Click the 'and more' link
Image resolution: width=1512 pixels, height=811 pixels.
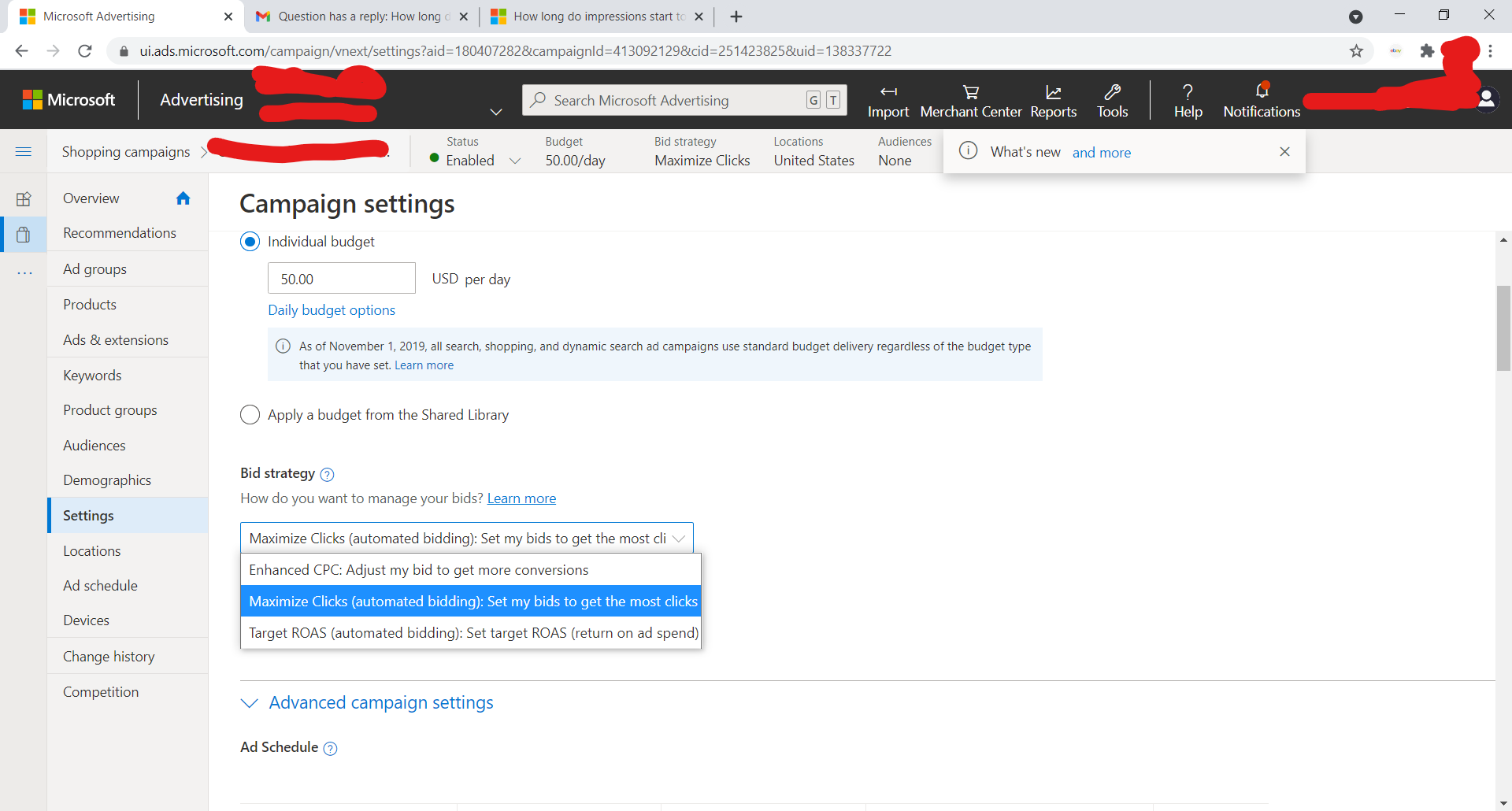pyautogui.click(x=1102, y=153)
